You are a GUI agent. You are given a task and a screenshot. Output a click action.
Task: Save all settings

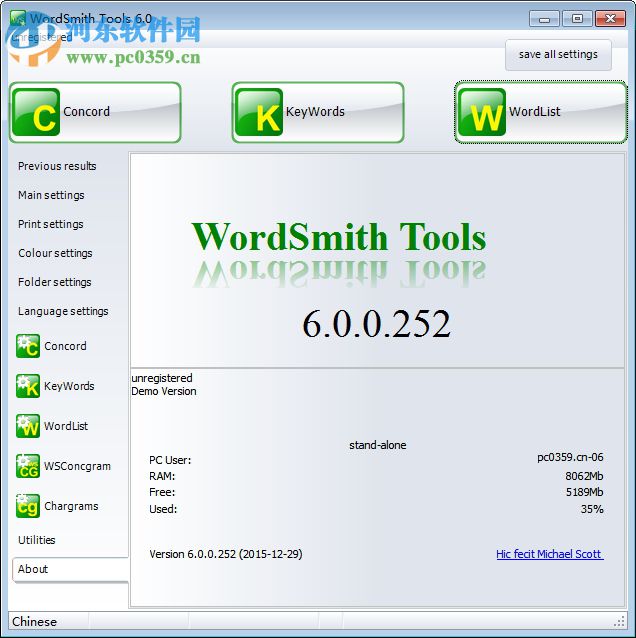[558, 55]
